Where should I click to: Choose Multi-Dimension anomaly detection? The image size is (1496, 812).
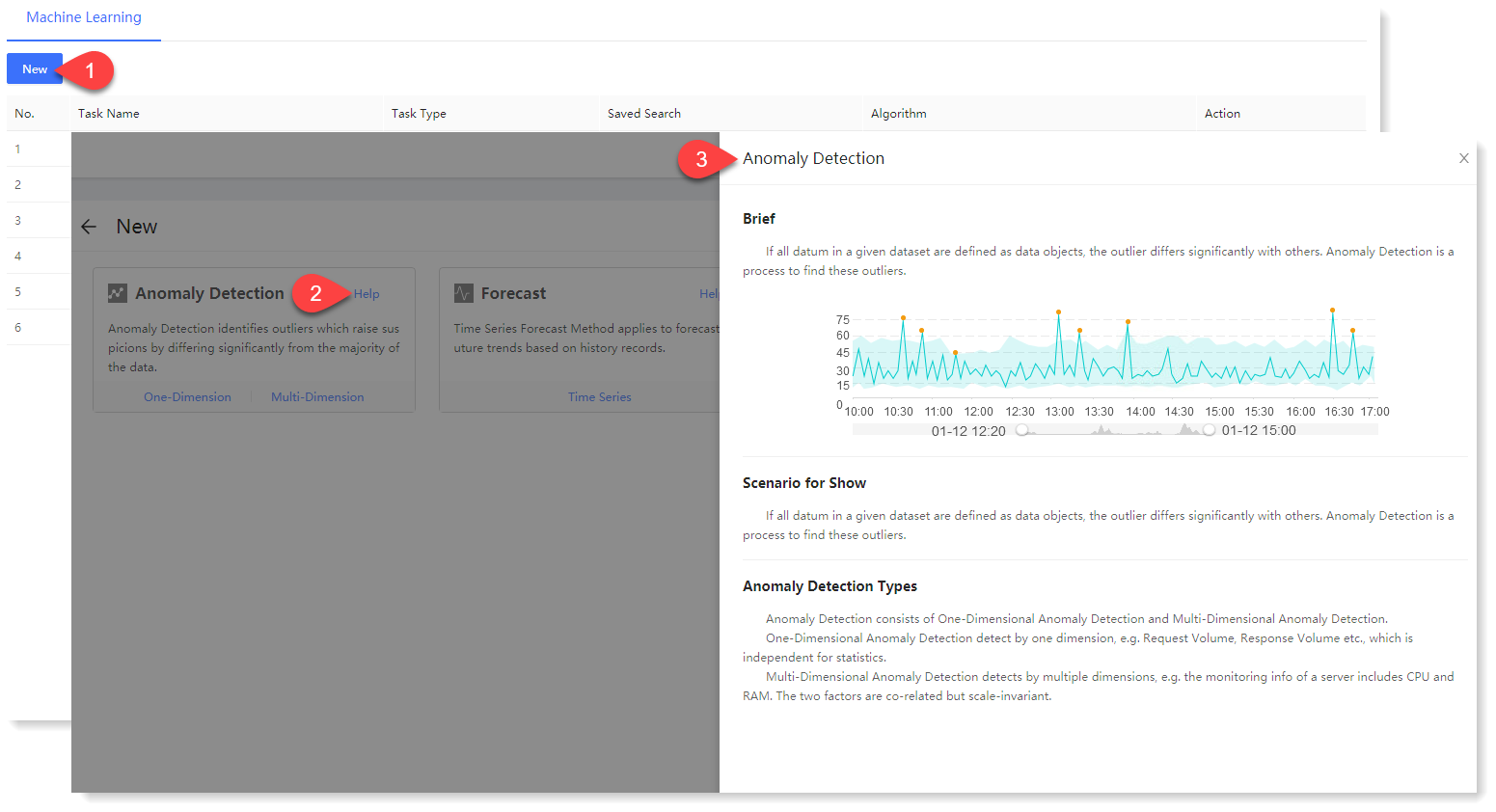317,397
